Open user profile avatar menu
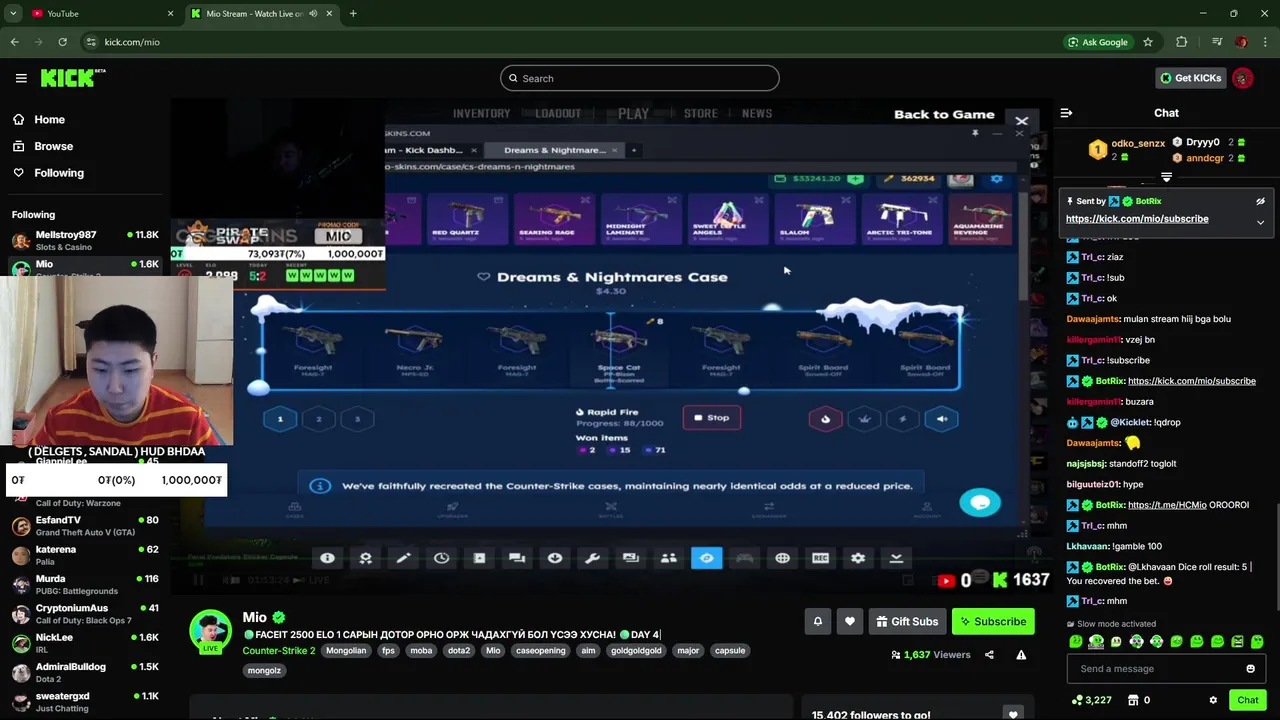Screen dimensions: 1280x720 tap(1243, 78)
